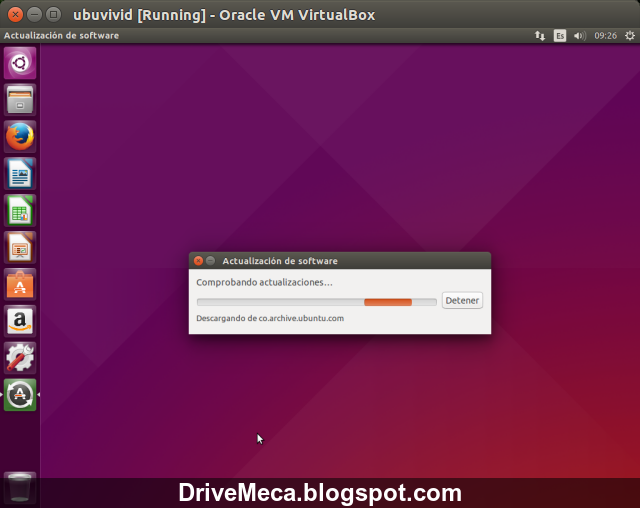Viewport: 640px width, 508px height.
Task: Open the sound volume indicator
Action: 580,36
